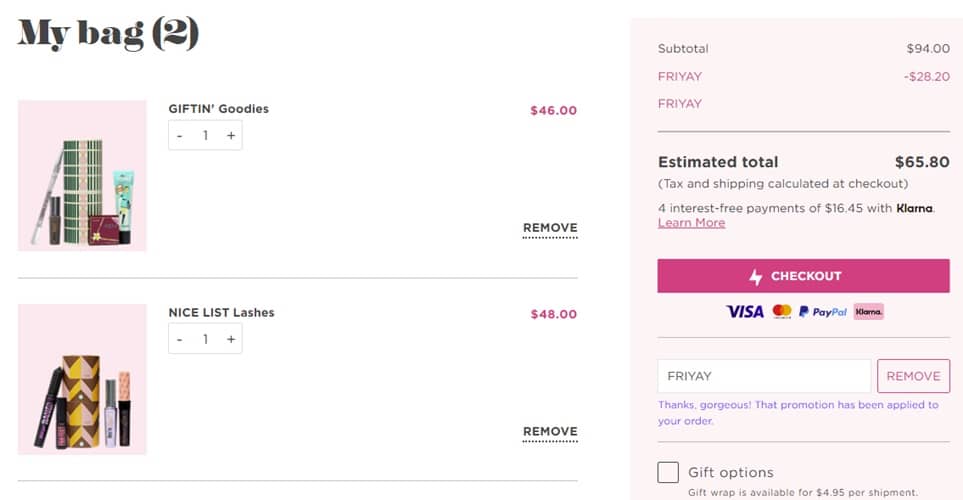Click the Visa payment icon
The image size is (963, 500).
coord(745,312)
